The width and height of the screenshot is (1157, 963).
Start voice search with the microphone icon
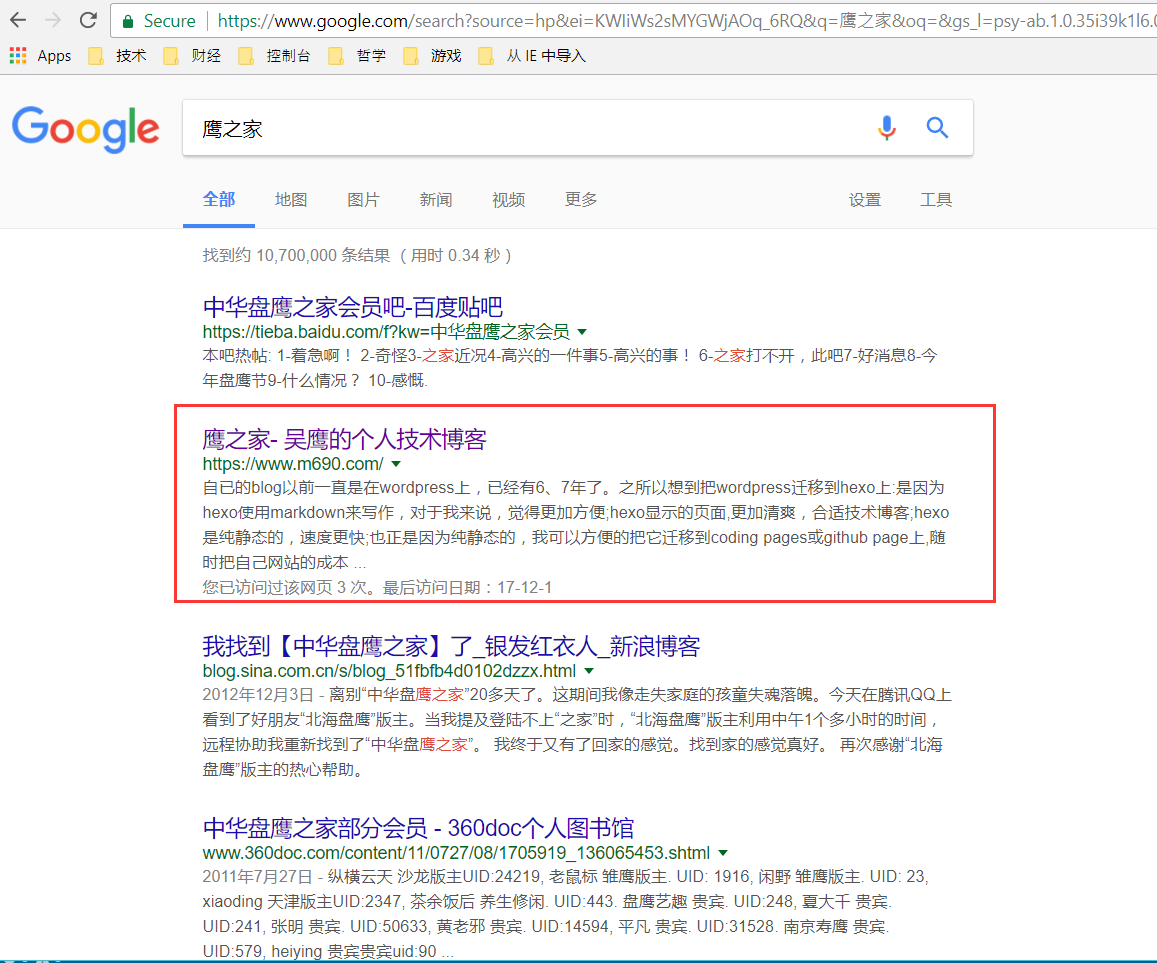click(887, 128)
